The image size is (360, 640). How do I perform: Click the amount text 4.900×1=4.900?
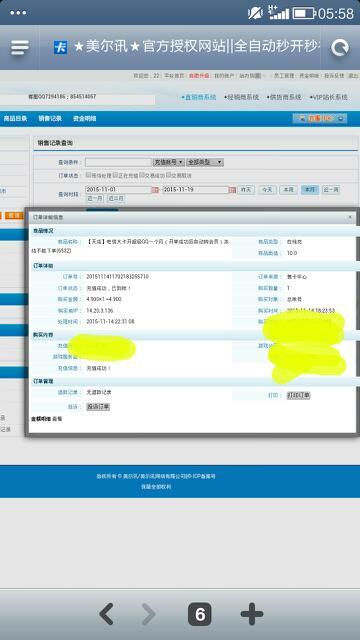[104, 299]
